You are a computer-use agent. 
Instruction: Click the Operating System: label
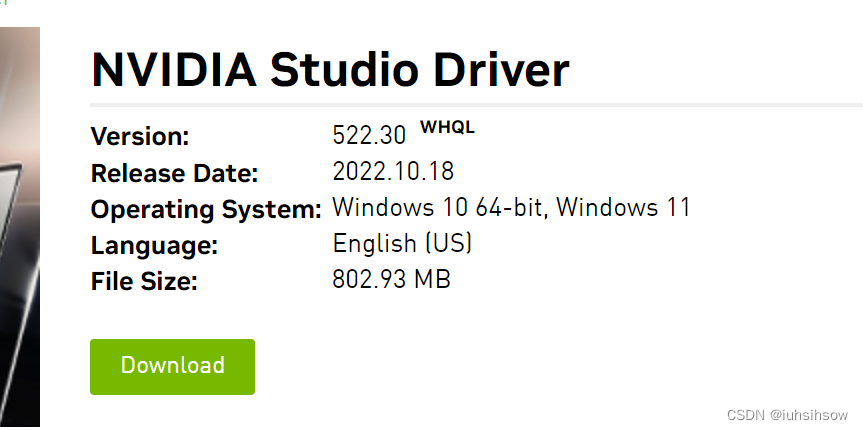pos(206,210)
